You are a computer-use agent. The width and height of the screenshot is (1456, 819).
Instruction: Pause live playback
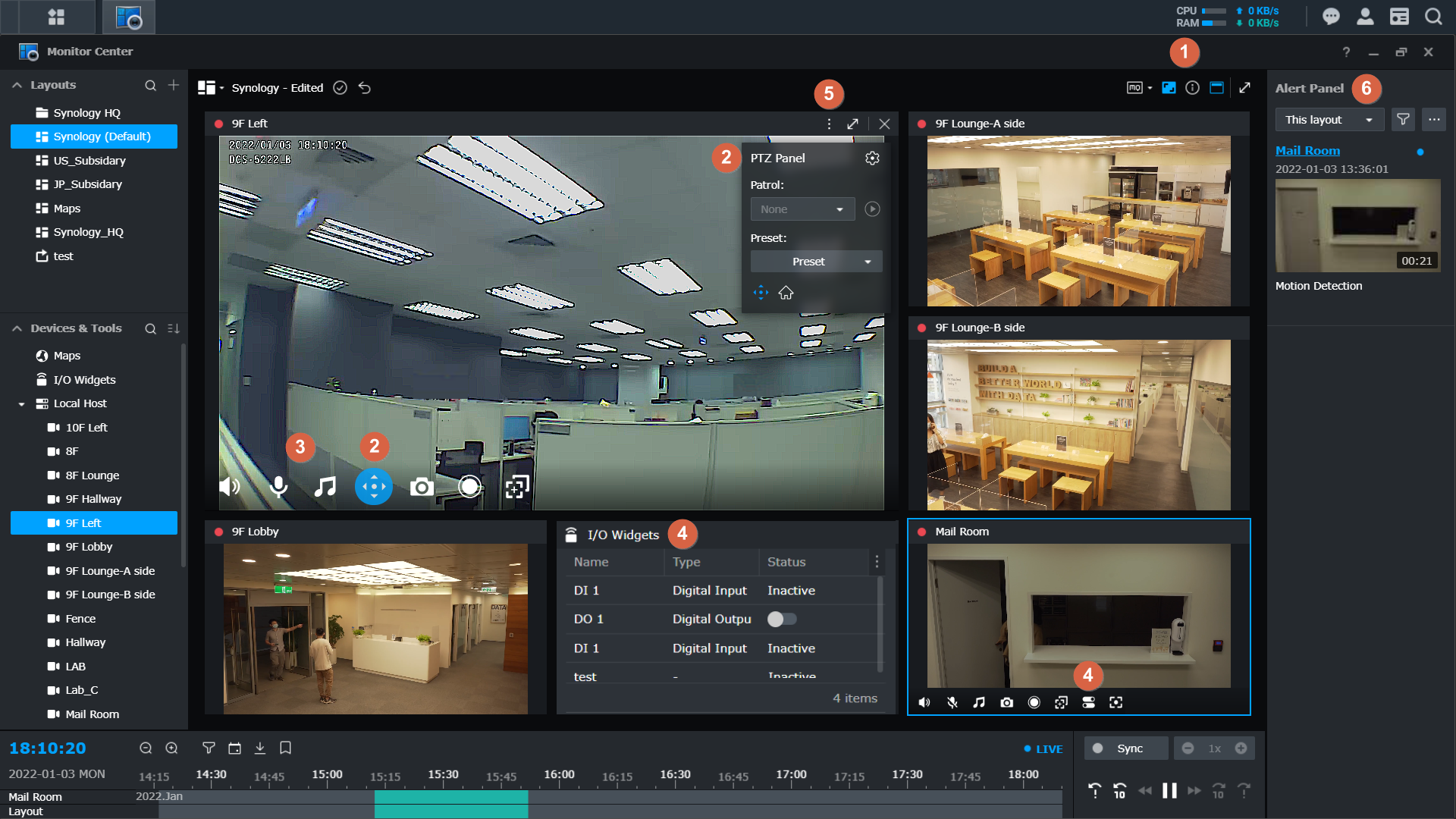(1170, 790)
